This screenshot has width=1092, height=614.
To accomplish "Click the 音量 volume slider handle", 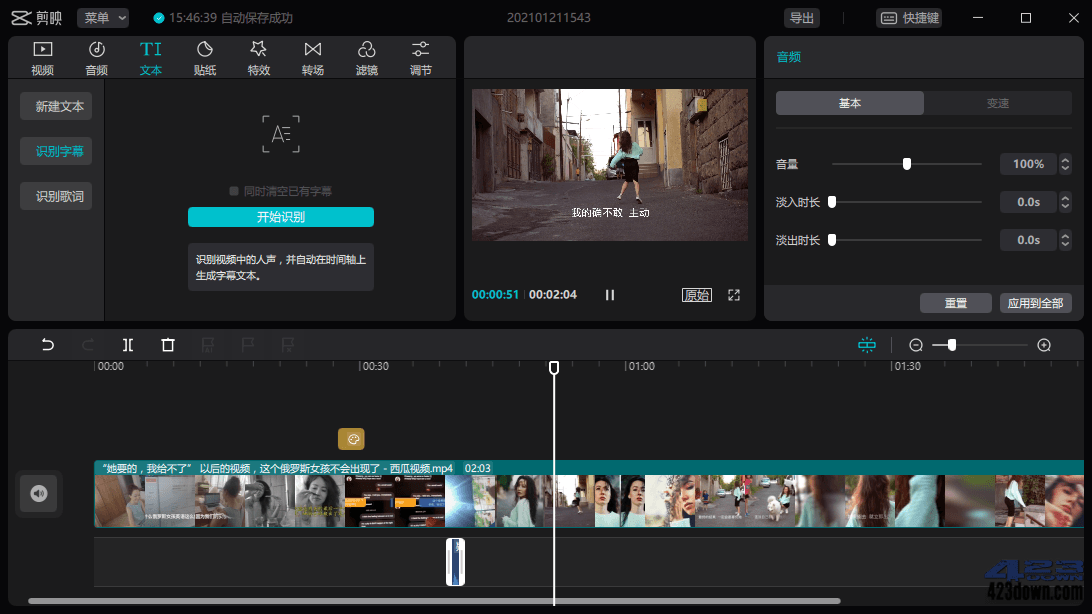I will point(906,163).
